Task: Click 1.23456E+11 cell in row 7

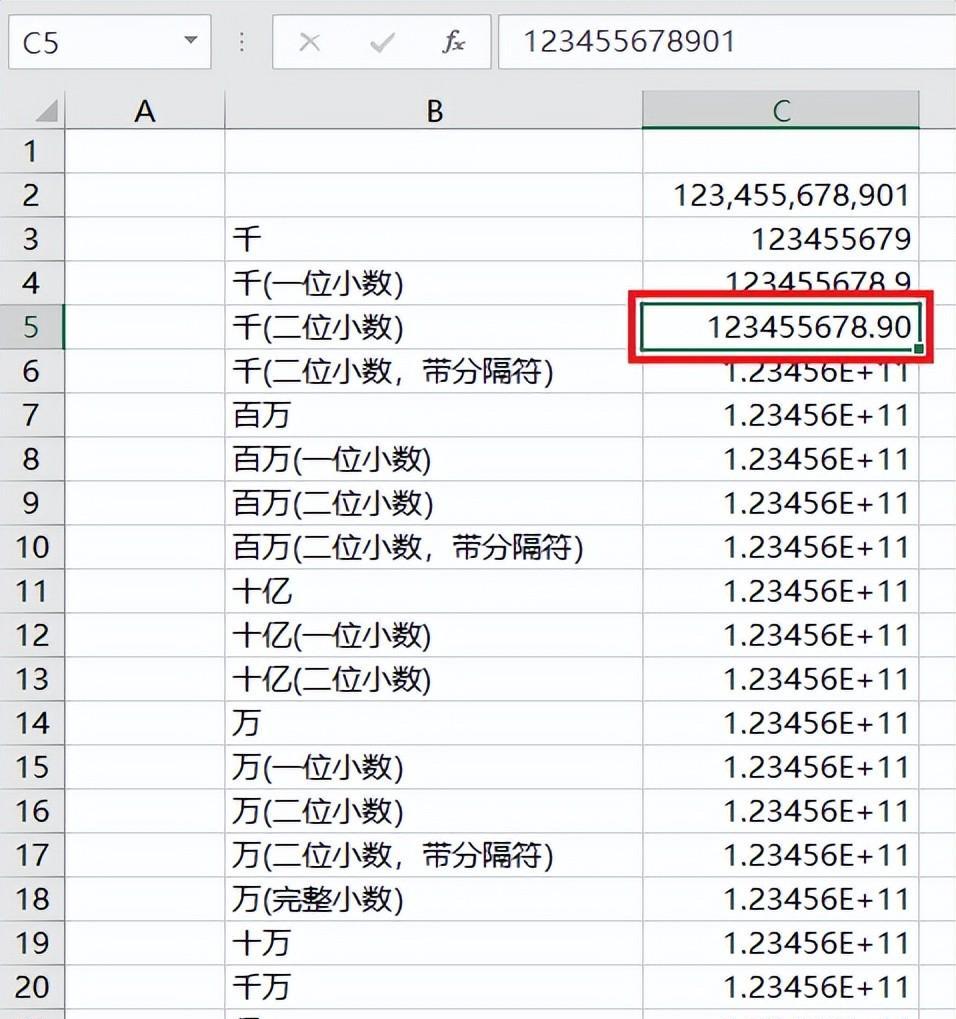Action: (x=781, y=415)
